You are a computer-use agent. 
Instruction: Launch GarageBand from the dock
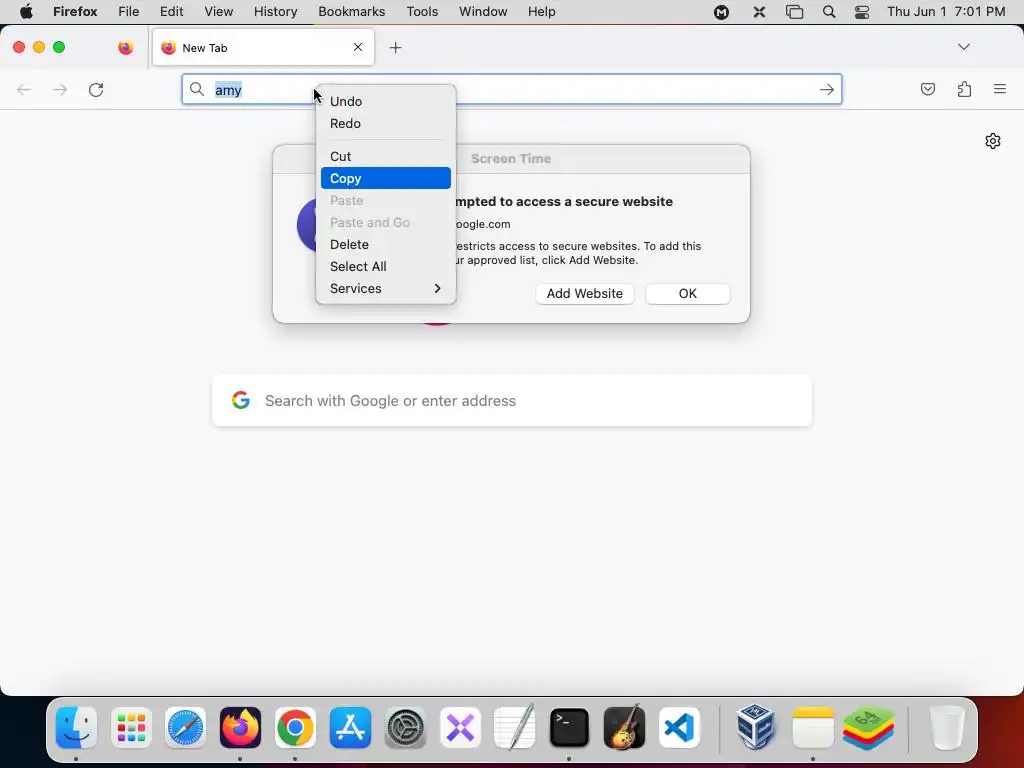point(624,727)
